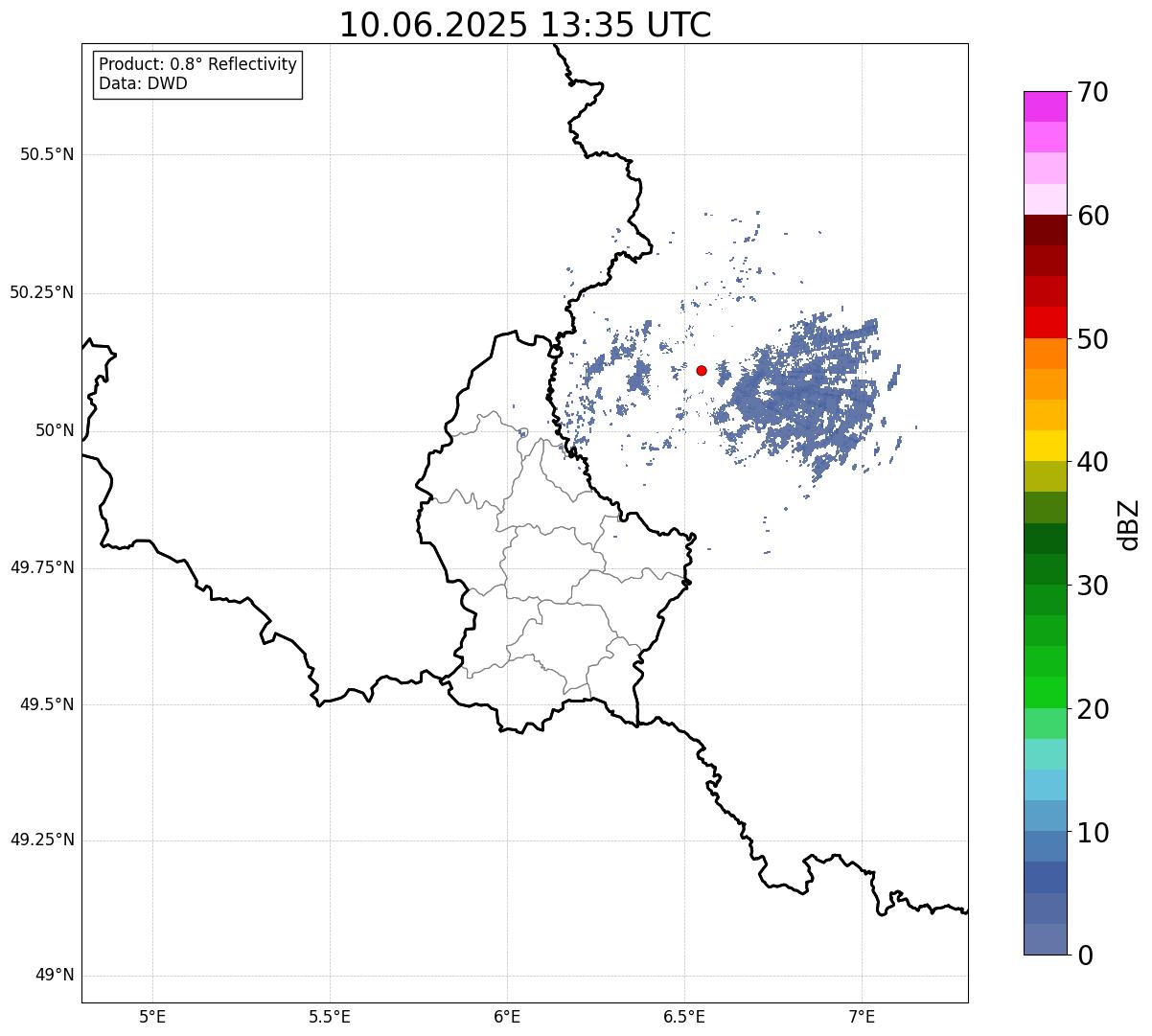
Task: Click the red radar site marker
Action: coord(702,370)
